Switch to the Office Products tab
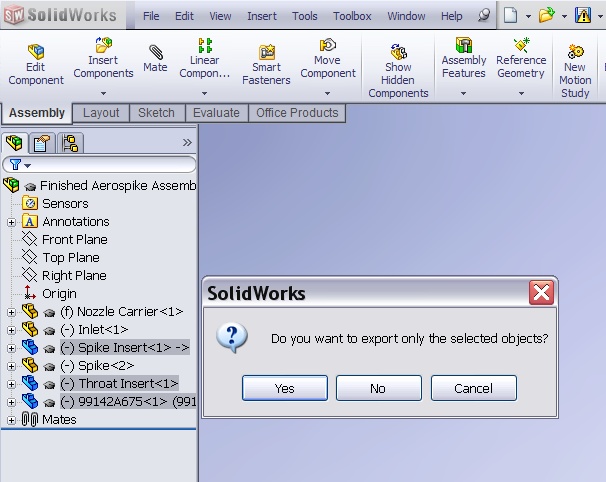The width and height of the screenshot is (606, 482). tap(297, 113)
